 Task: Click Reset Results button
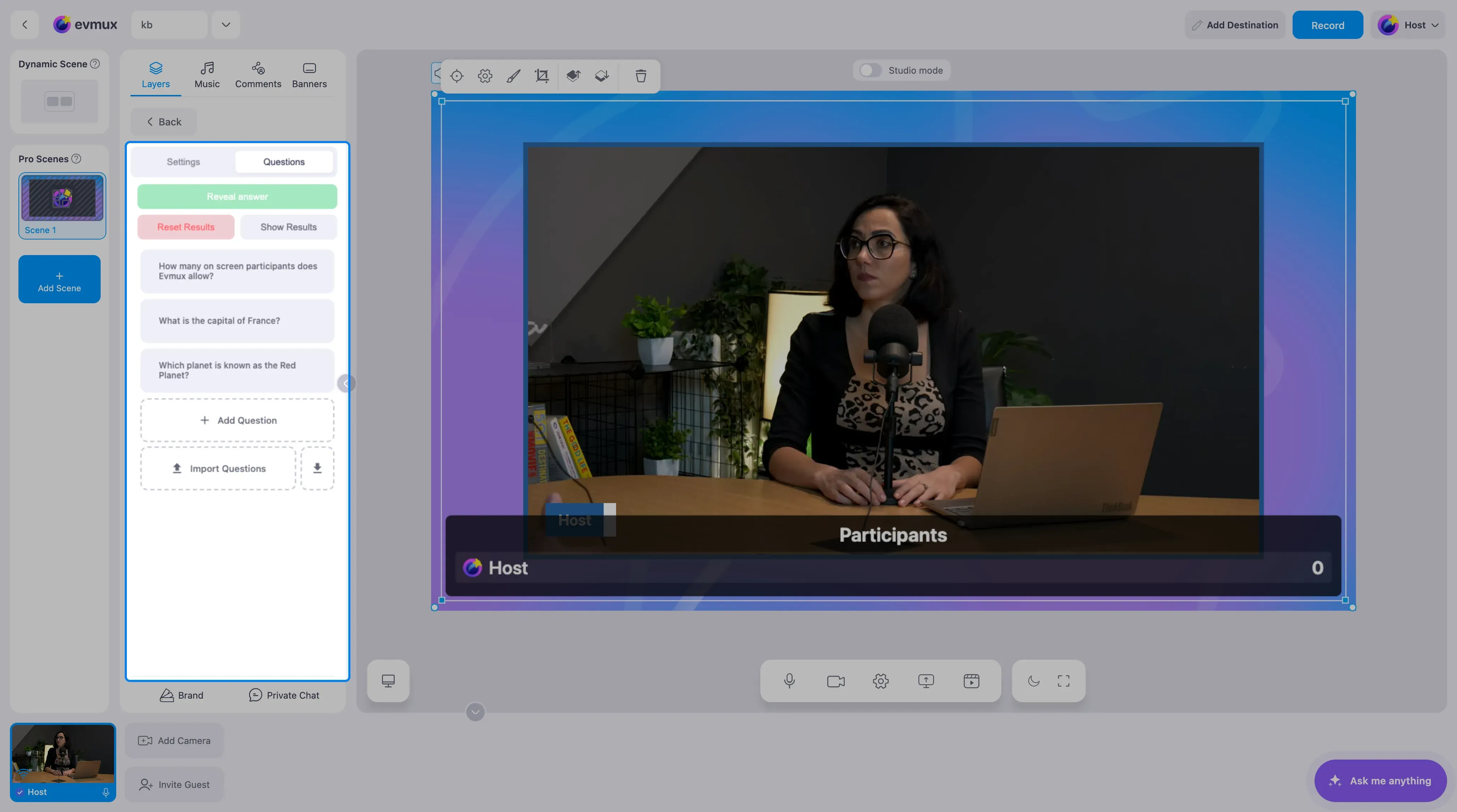coord(186,227)
